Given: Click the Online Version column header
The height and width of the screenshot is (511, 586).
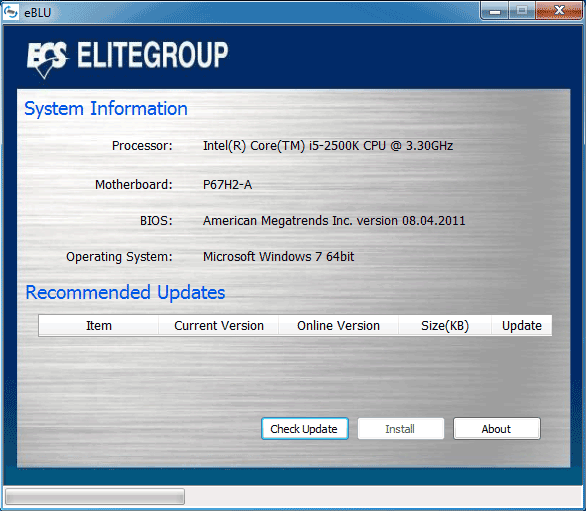Looking at the screenshot, I should 338,325.
